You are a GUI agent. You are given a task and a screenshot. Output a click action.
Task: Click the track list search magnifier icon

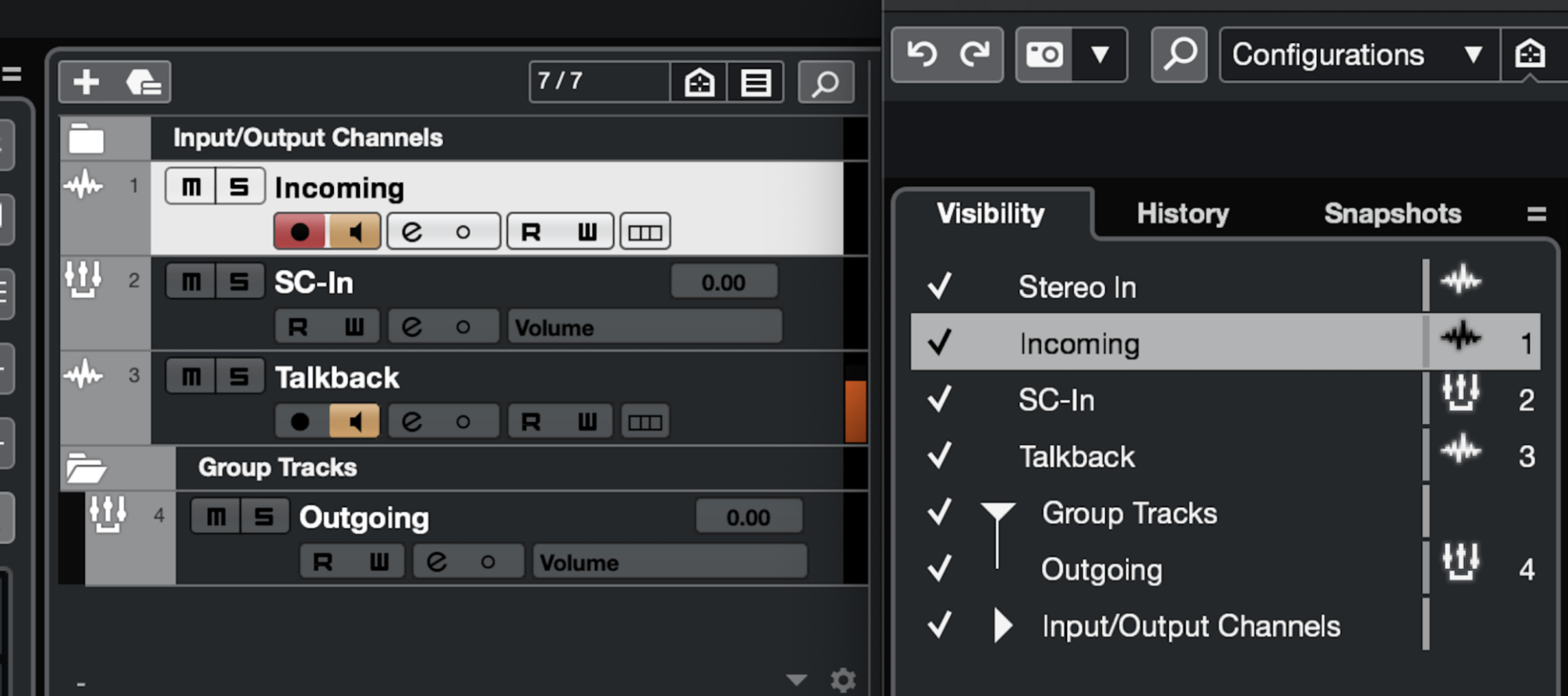click(x=825, y=82)
